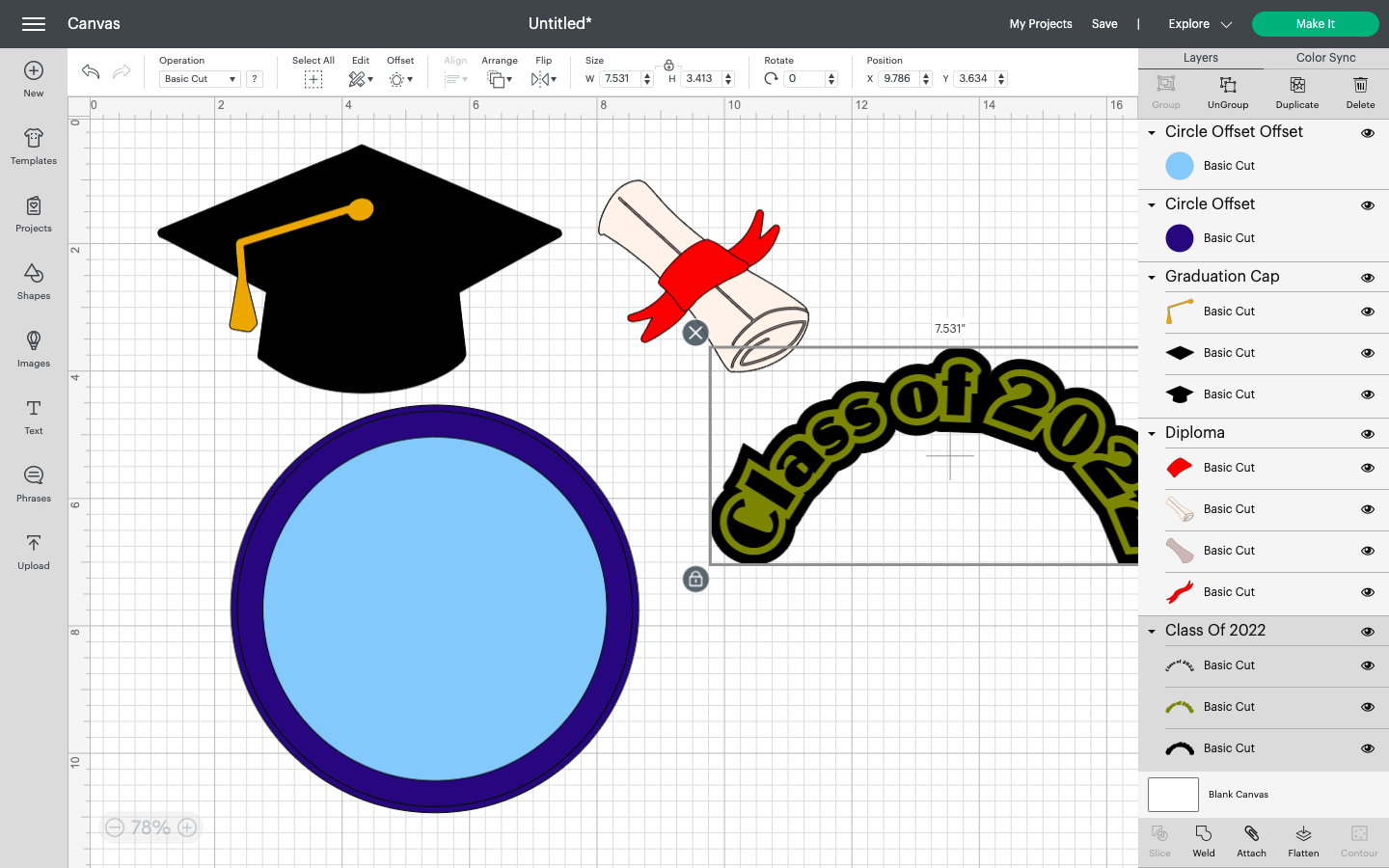
Task: Open the hamburger menu
Action: click(33, 23)
